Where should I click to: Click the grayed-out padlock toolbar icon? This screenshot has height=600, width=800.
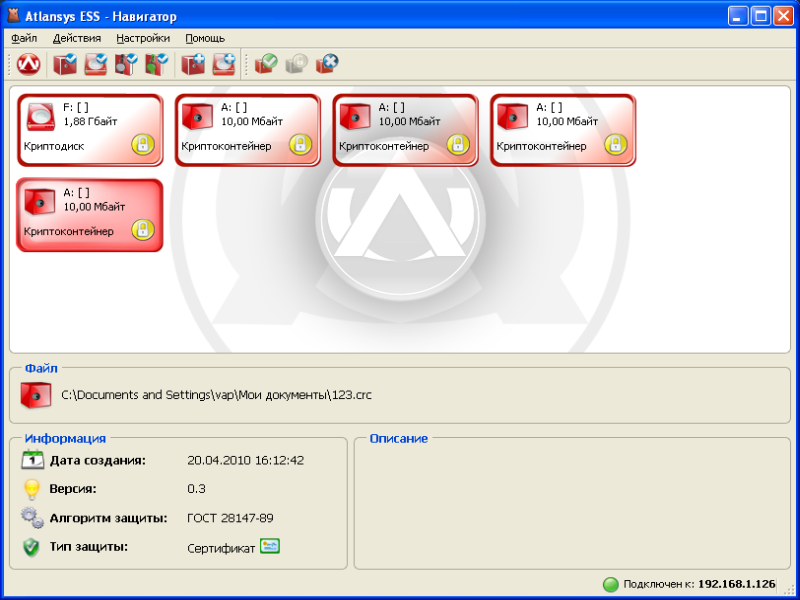[x=296, y=64]
